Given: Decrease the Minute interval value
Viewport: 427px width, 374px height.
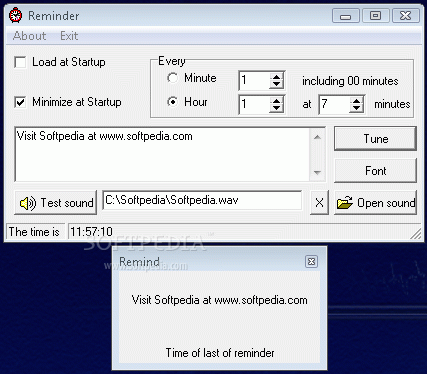Looking at the screenshot, I should (276, 85).
